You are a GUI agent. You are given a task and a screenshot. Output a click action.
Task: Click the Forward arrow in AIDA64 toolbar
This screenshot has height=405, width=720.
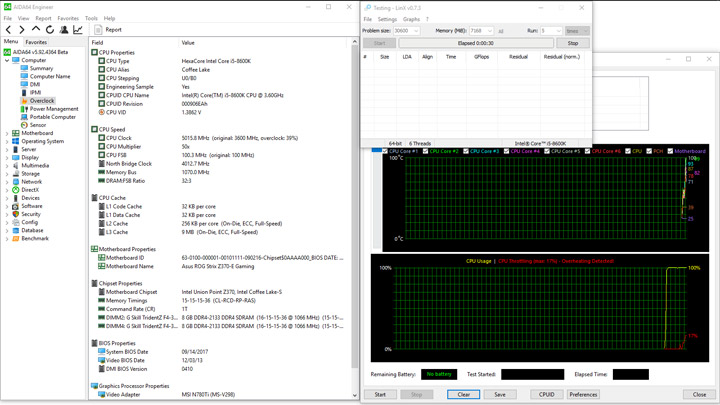(x=22, y=30)
